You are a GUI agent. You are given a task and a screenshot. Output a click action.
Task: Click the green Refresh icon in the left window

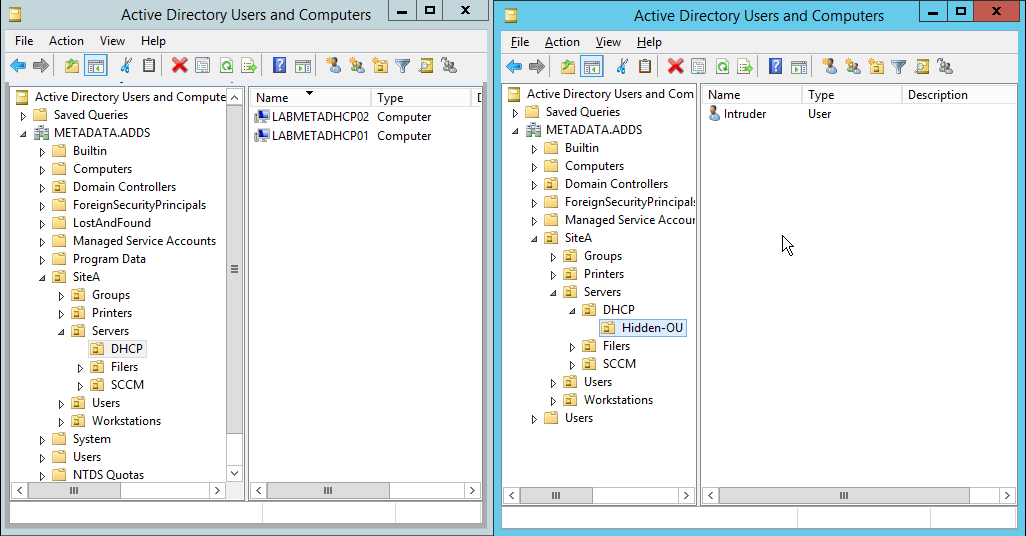(x=226, y=65)
